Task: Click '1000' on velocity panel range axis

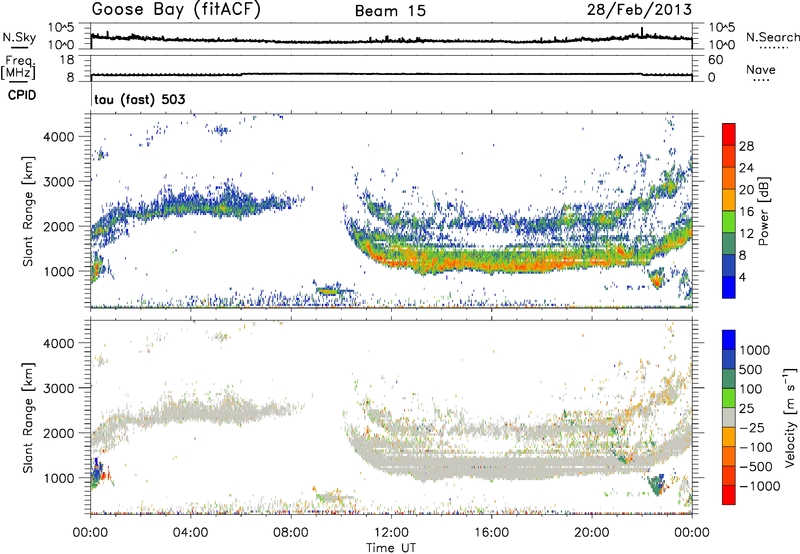Action: coord(58,478)
